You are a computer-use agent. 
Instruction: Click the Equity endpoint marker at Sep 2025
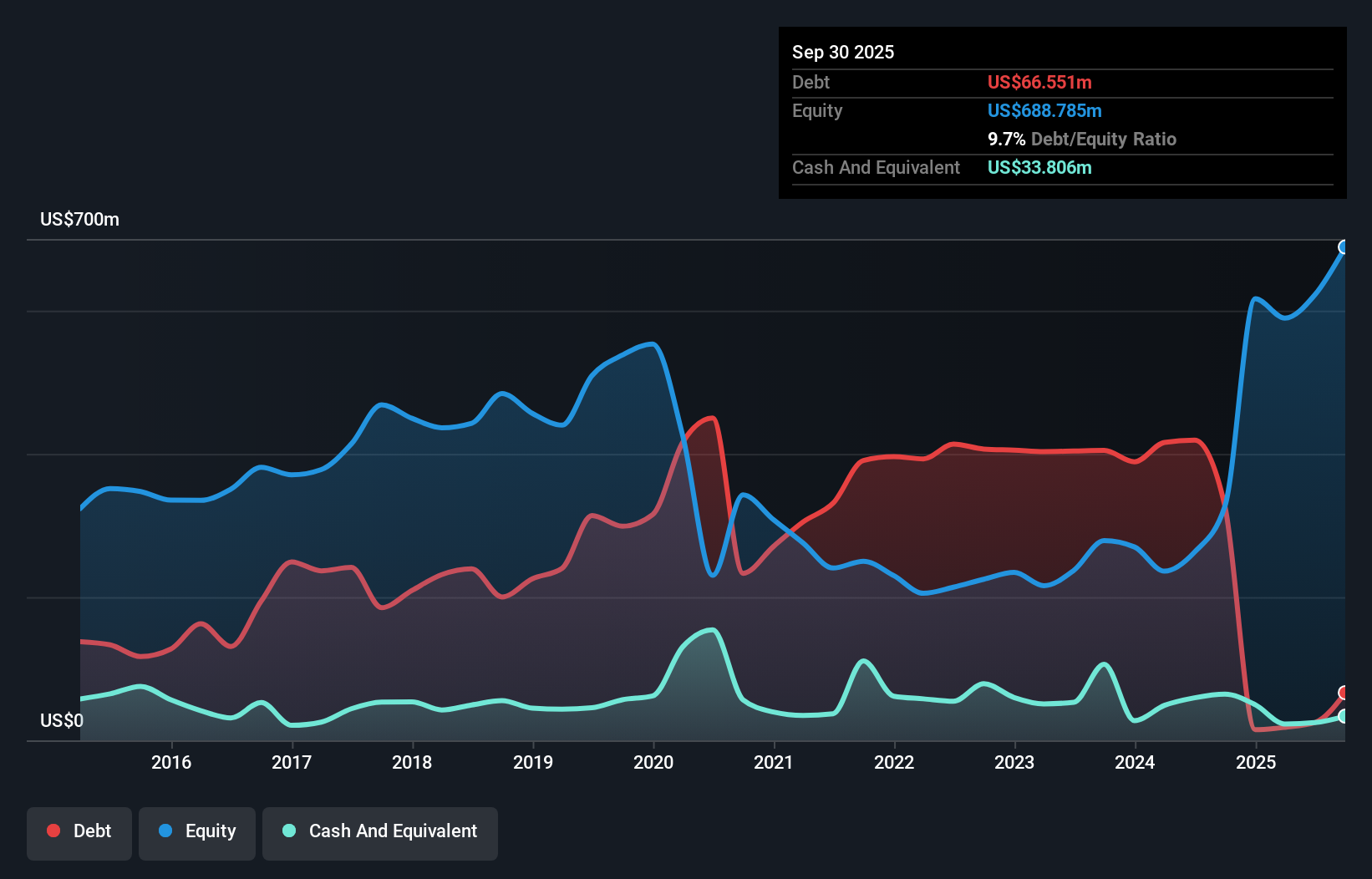click(1344, 247)
